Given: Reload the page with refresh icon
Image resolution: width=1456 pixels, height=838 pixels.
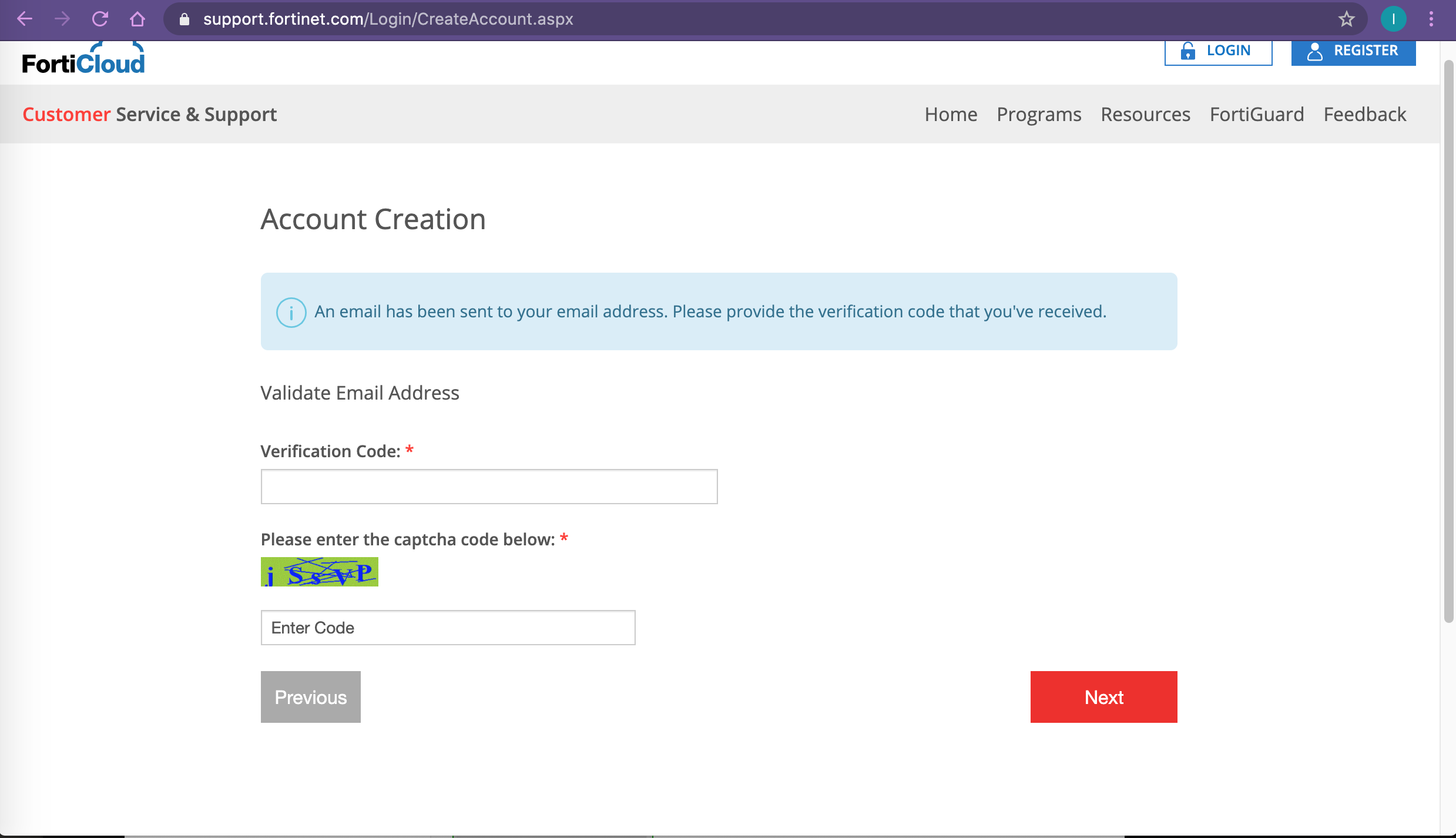Looking at the screenshot, I should coord(100,19).
